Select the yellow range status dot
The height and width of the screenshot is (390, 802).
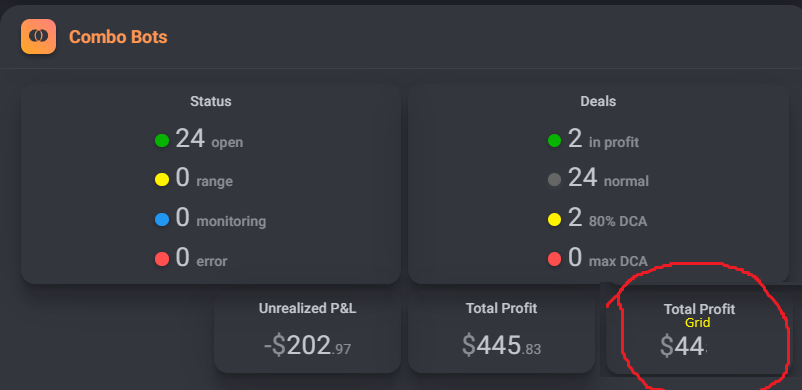[x=162, y=180]
